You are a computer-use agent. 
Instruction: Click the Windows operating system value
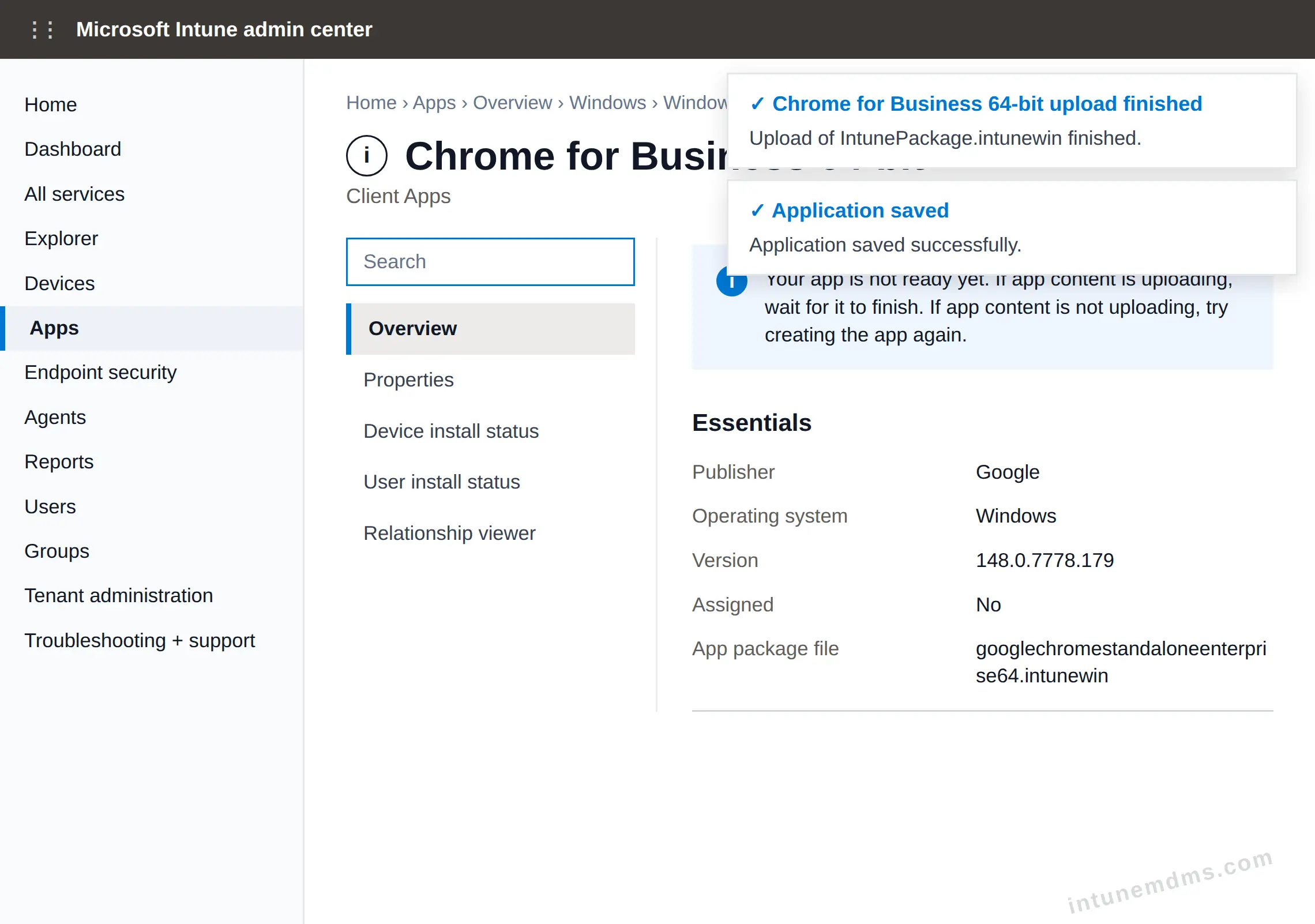[1016, 516]
